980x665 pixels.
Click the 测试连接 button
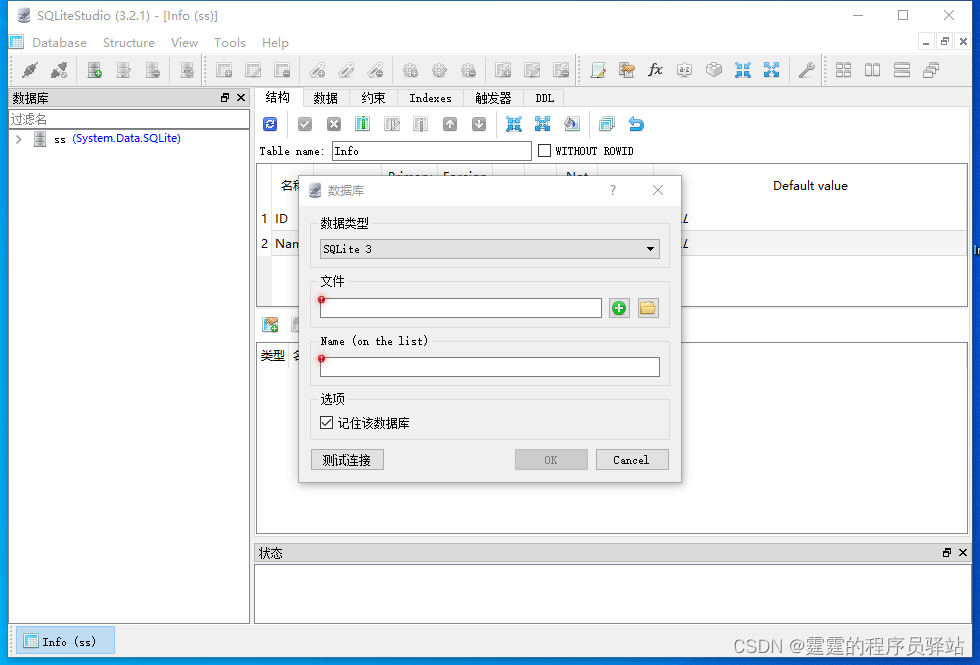tap(347, 460)
